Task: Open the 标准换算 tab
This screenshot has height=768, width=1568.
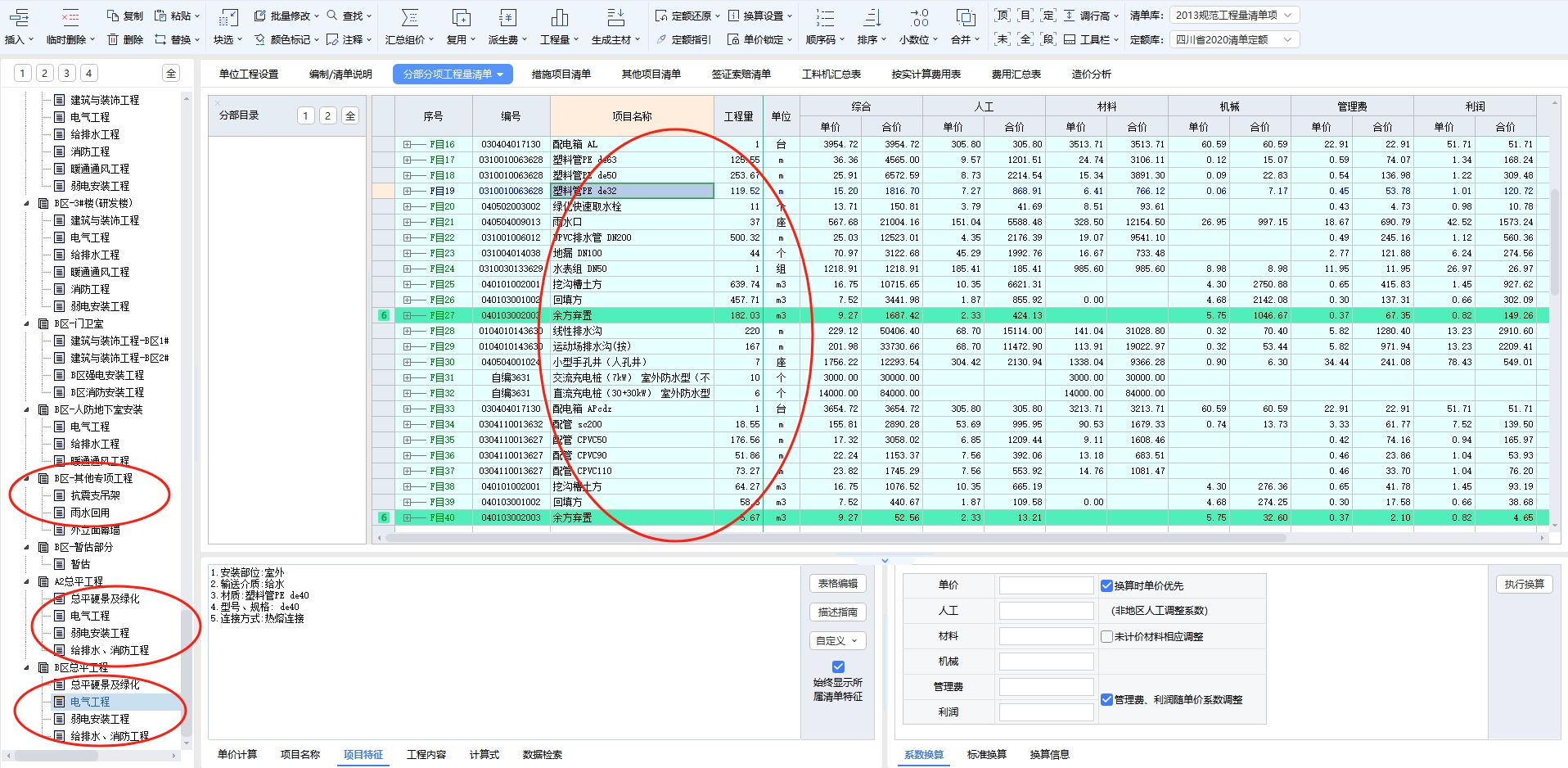Action: point(987,754)
